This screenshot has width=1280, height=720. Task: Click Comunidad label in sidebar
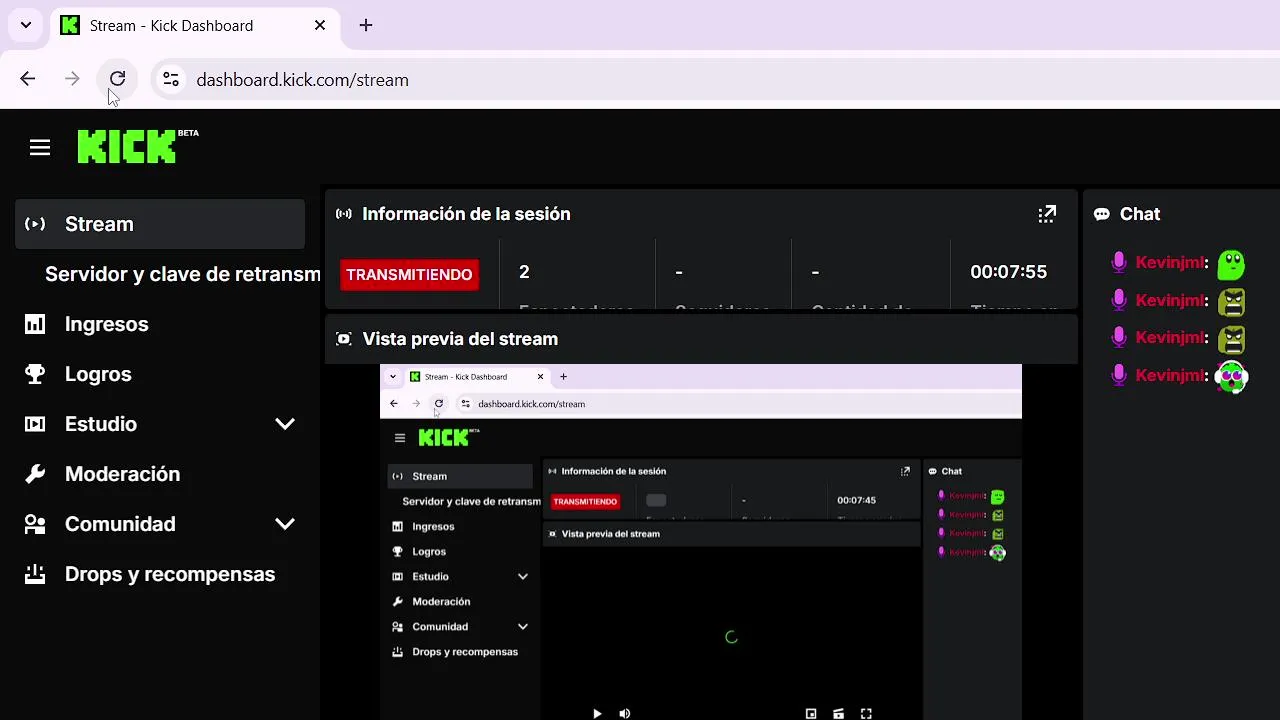(x=120, y=524)
